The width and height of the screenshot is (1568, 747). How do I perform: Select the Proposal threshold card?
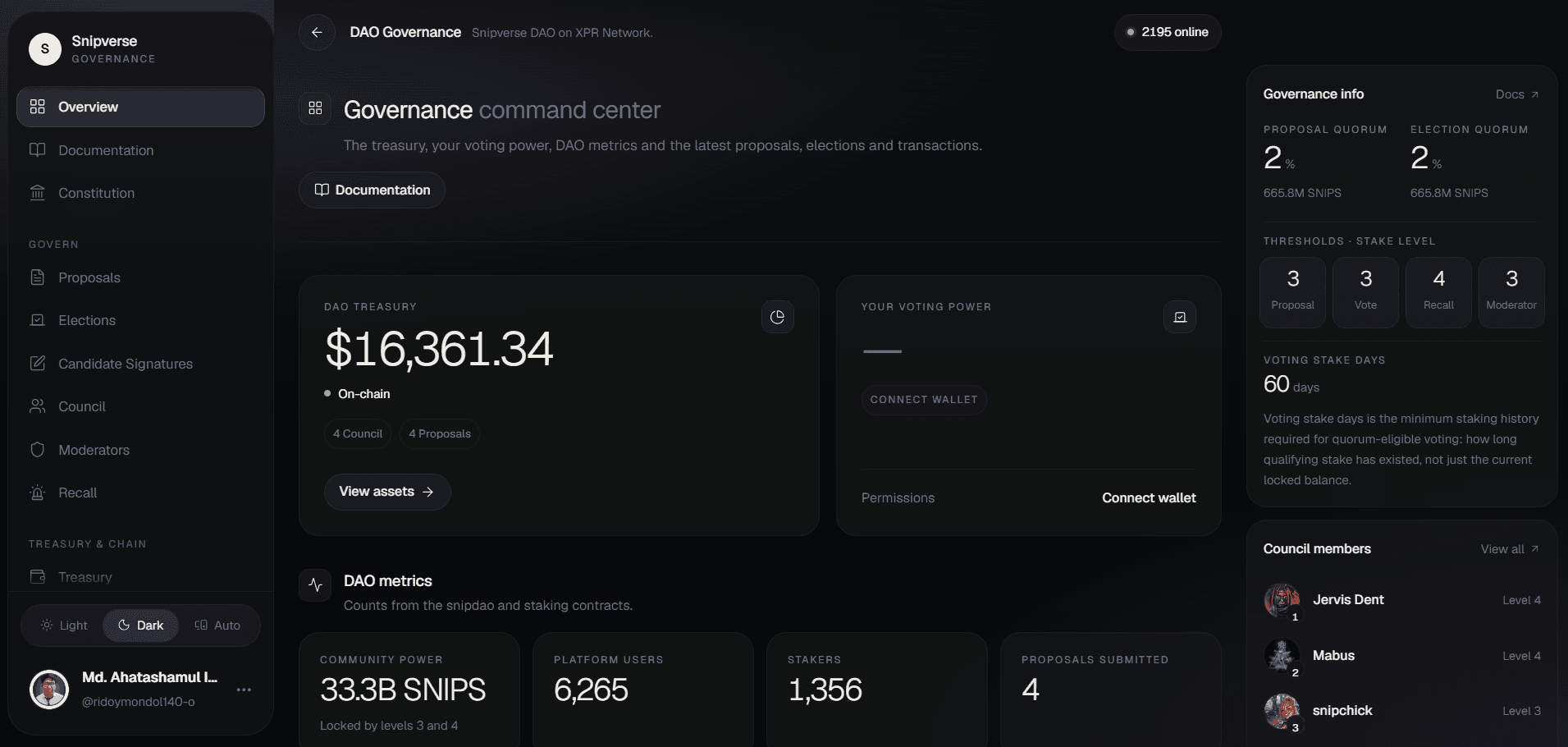[1293, 292]
